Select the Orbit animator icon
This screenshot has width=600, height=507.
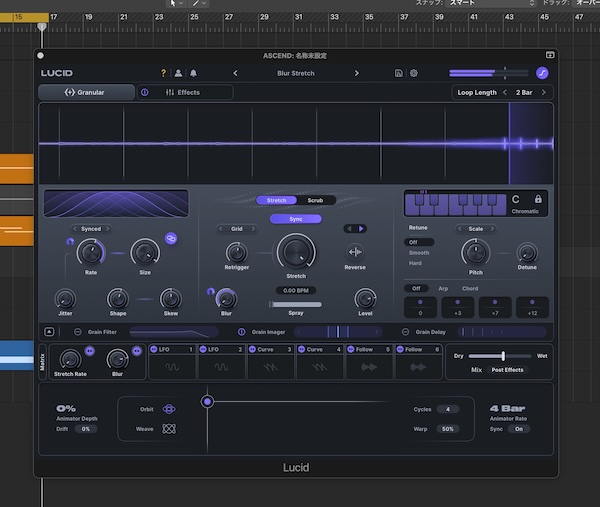tap(169, 409)
